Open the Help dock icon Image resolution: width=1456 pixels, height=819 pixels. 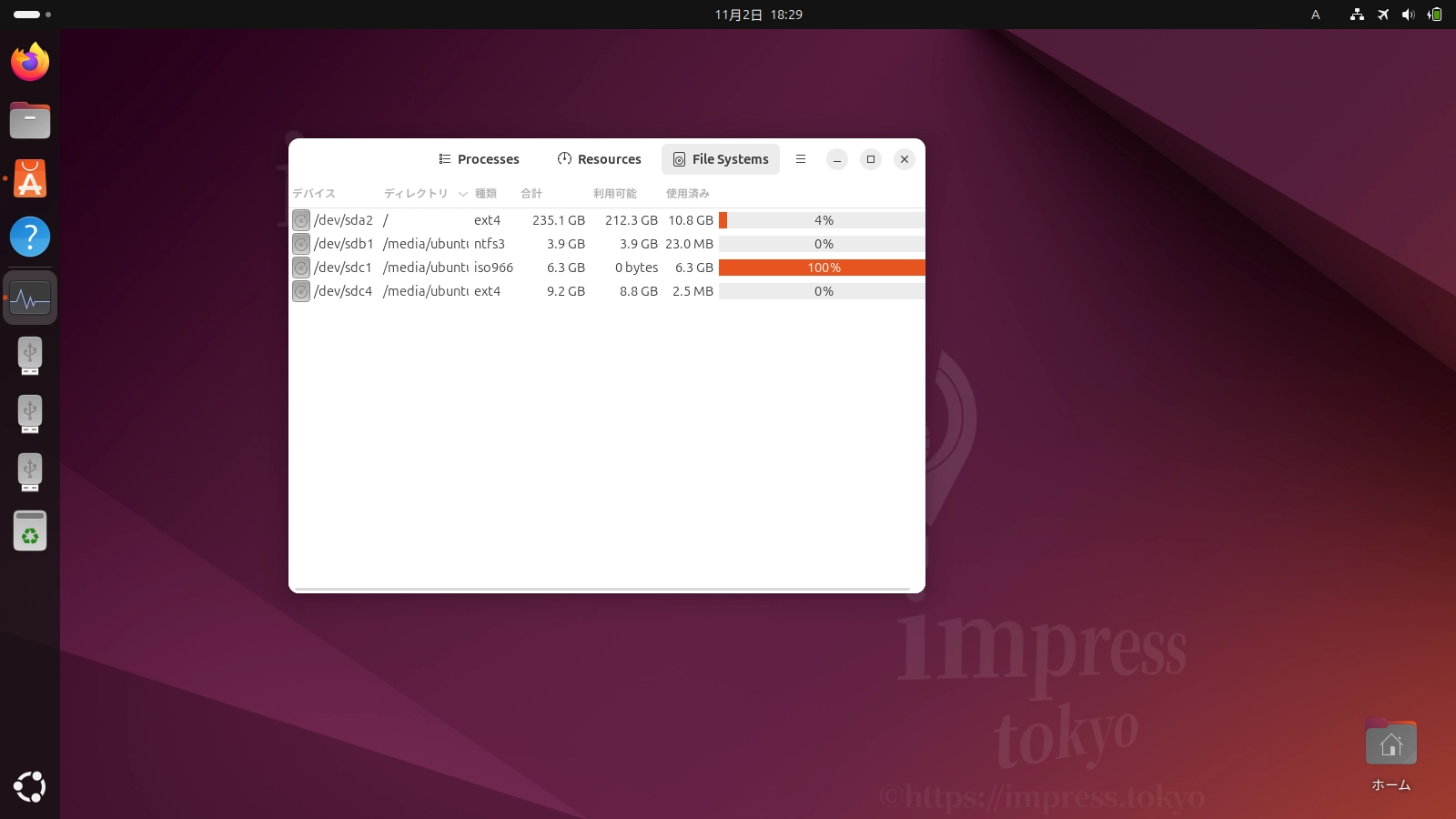(30, 237)
